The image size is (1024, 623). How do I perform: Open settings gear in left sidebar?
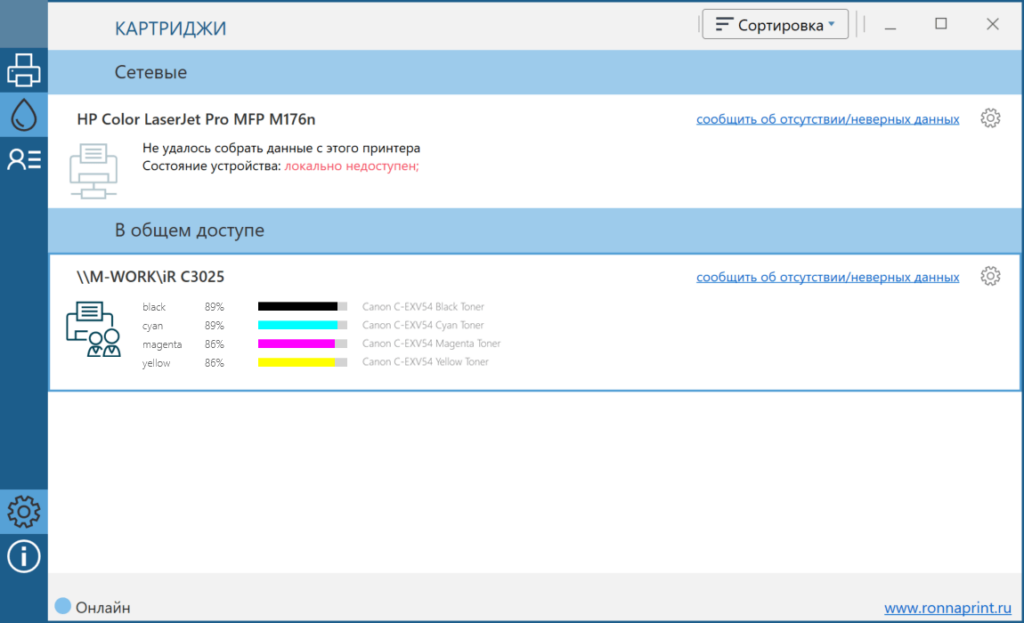point(24,511)
